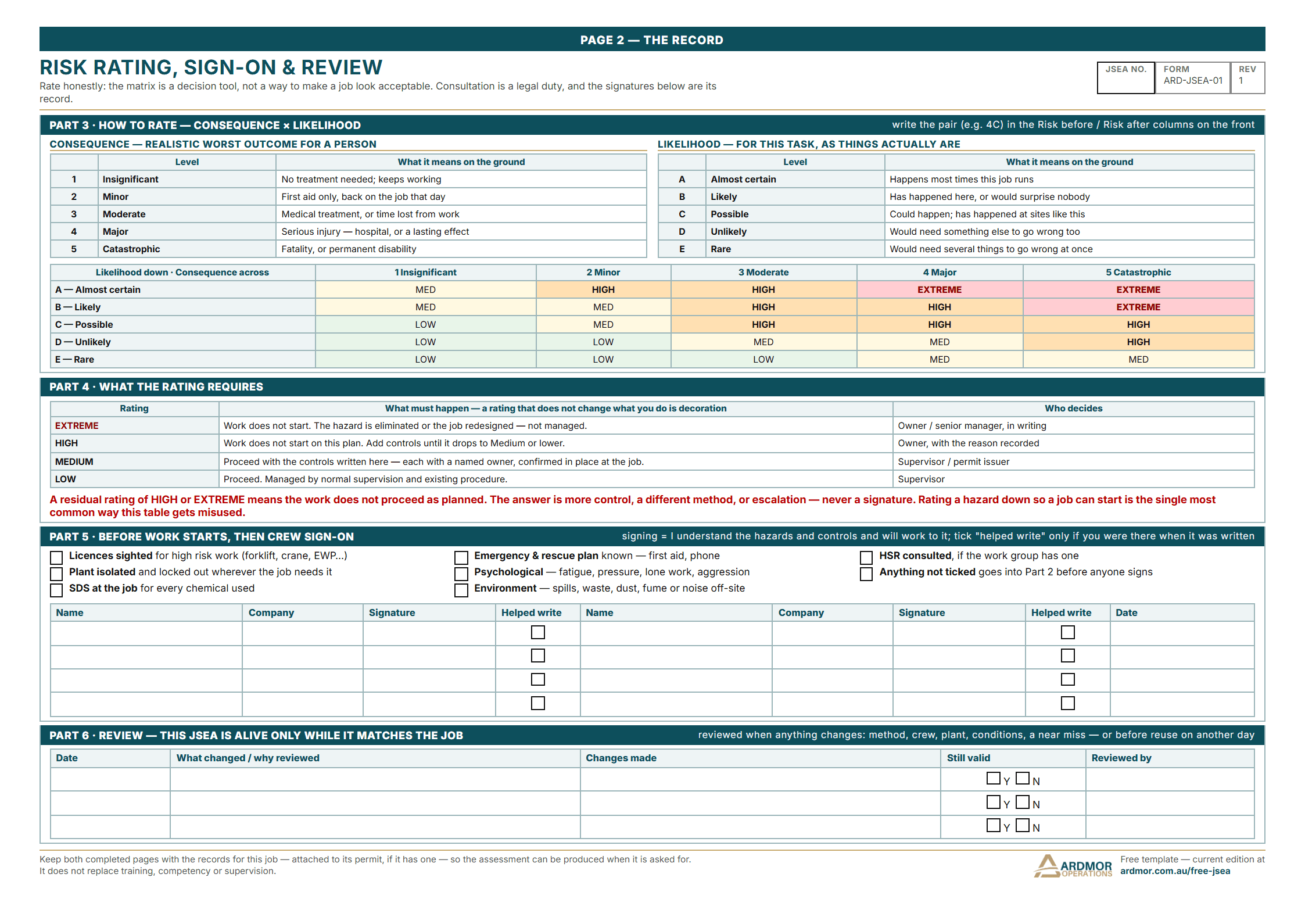Click the Ardmor Operations logo
The height and width of the screenshot is (924, 1305).
(1073, 866)
